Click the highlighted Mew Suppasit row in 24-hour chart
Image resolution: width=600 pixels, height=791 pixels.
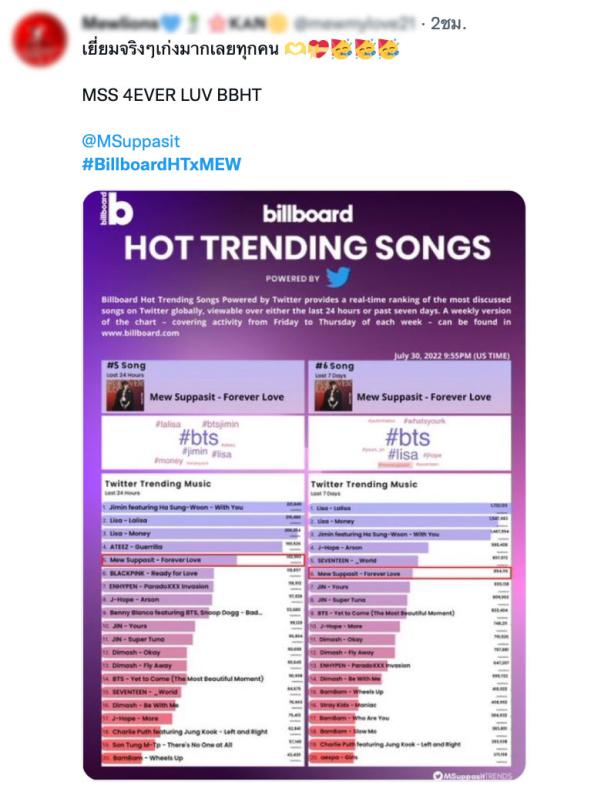pyautogui.click(x=203, y=560)
